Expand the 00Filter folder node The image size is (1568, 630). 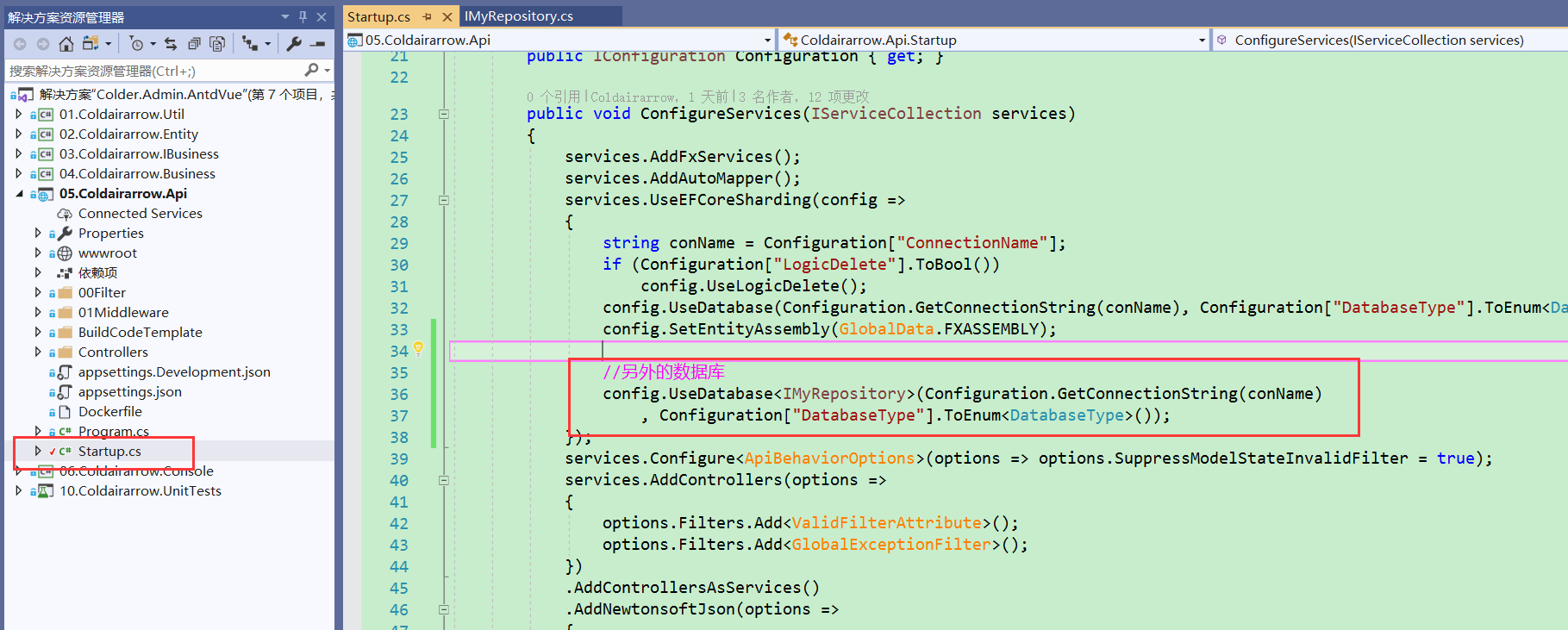[38, 292]
